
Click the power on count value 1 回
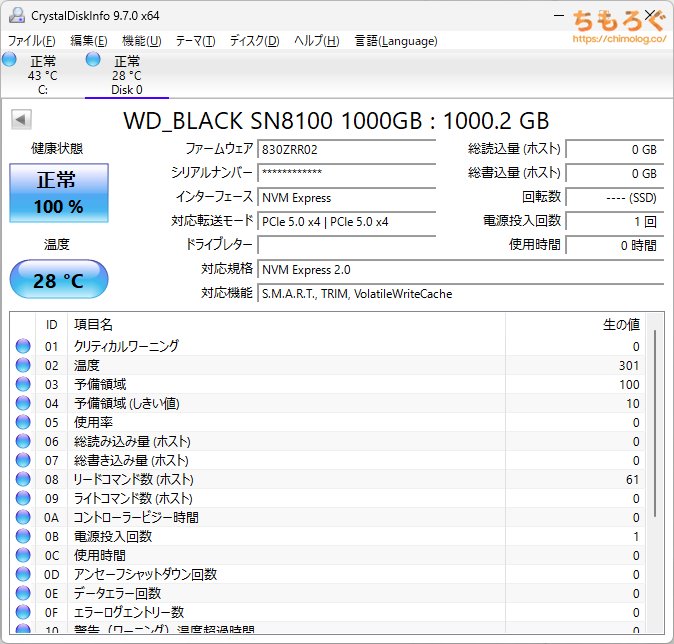(x=615, y=221)
